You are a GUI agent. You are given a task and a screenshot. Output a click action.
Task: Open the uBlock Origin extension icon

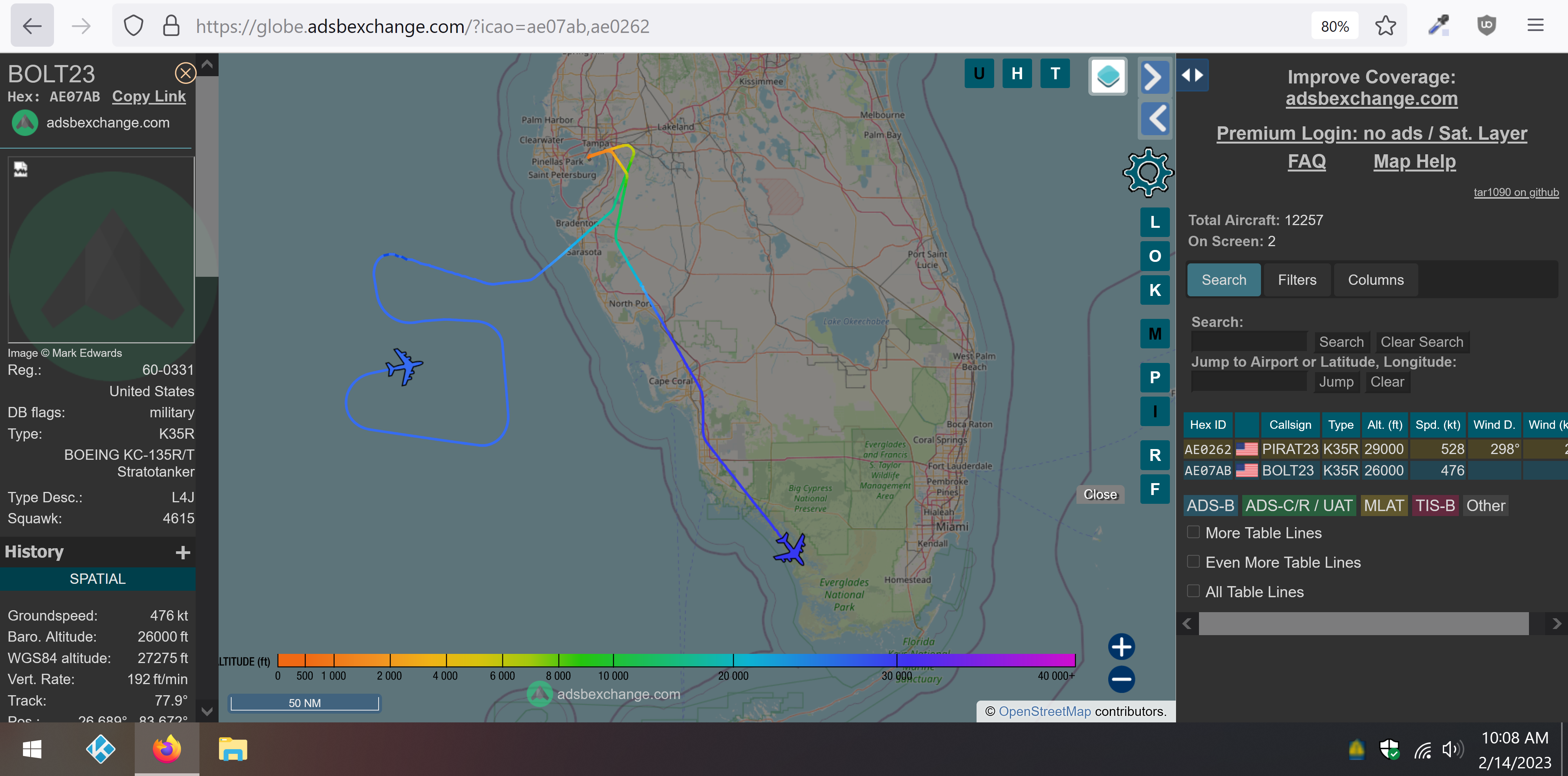(x=1486, y=26)
